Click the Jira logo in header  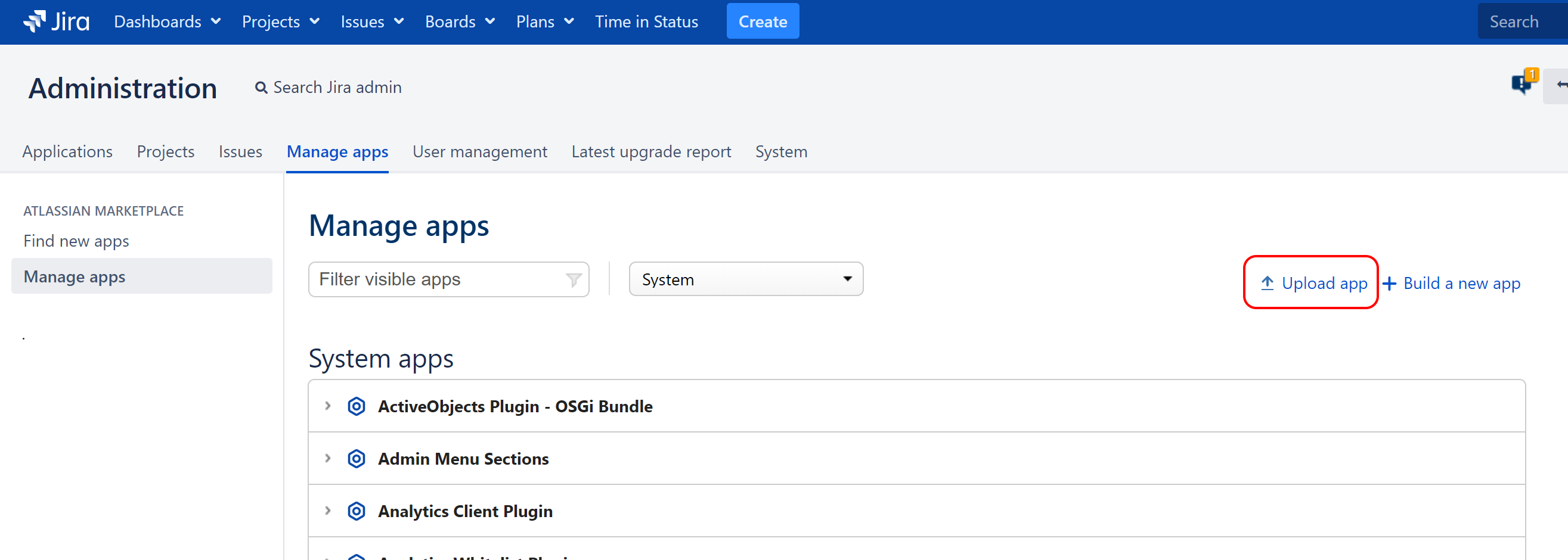[56, 22]
